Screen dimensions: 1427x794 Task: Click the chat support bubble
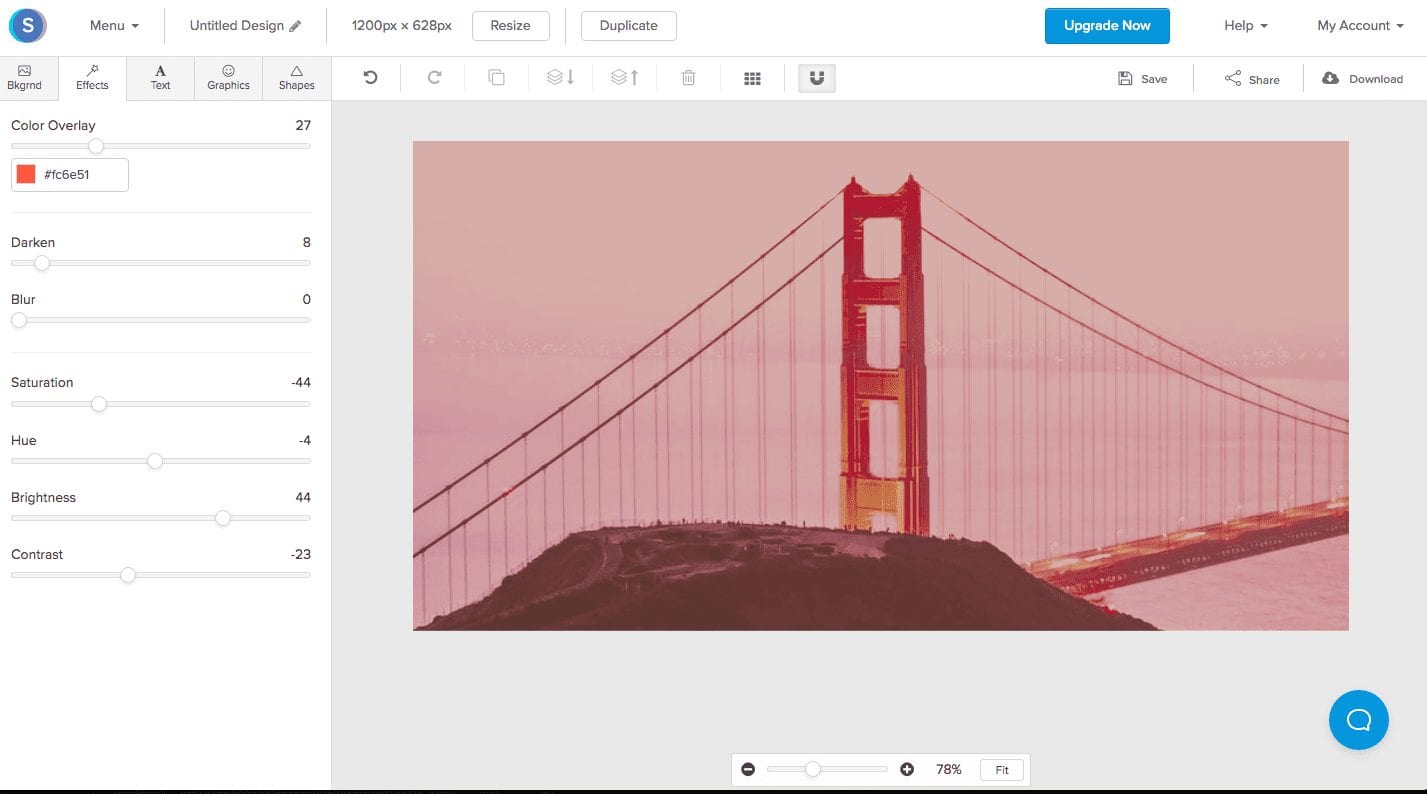1358,720
